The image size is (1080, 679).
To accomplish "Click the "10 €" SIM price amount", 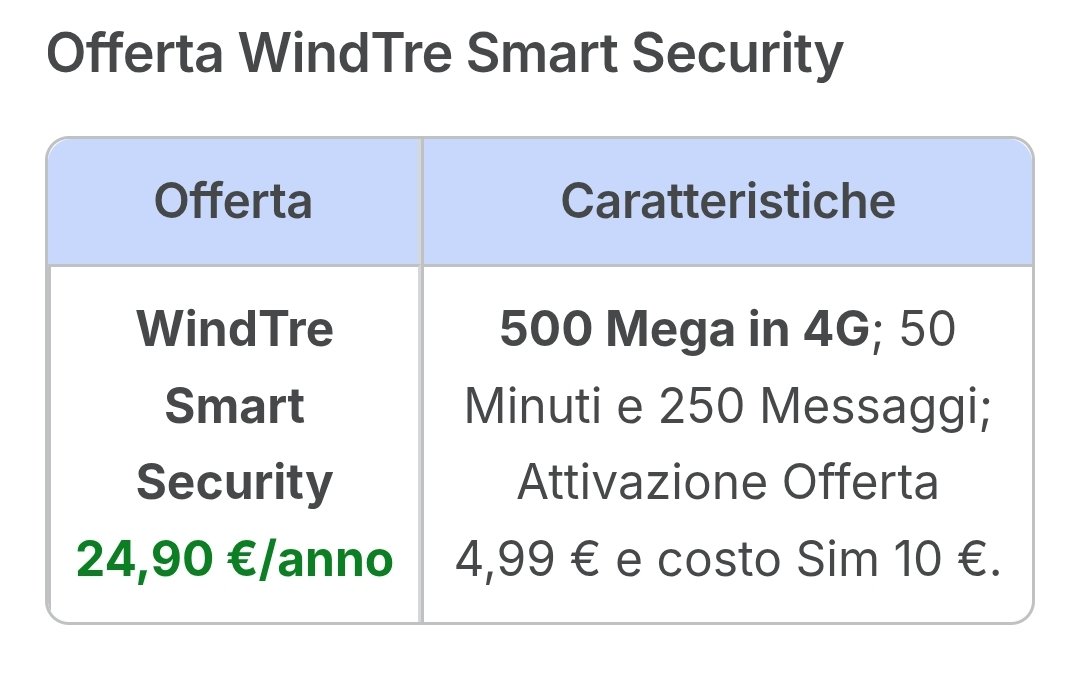I will 948,561.
